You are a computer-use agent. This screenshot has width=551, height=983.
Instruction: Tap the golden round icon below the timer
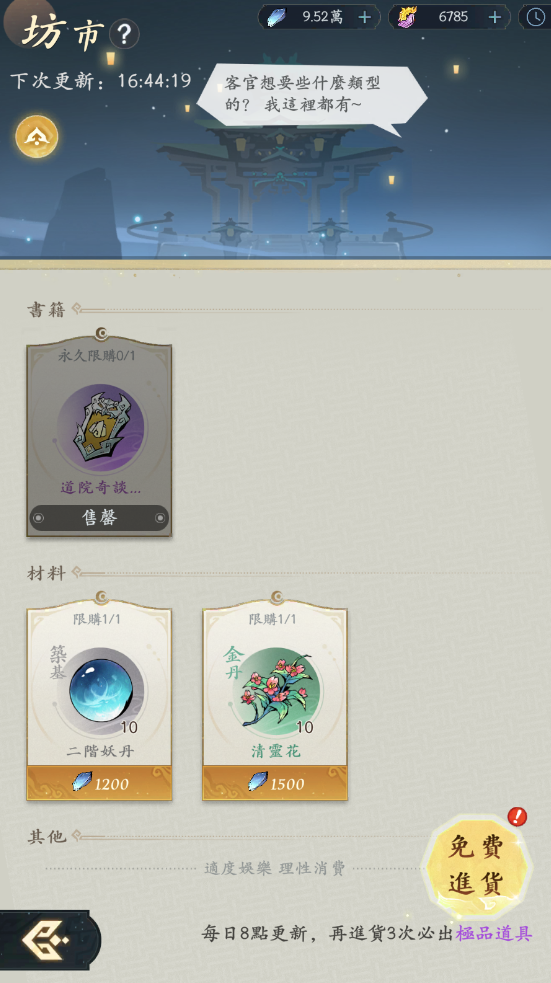[x=36, y=136]
